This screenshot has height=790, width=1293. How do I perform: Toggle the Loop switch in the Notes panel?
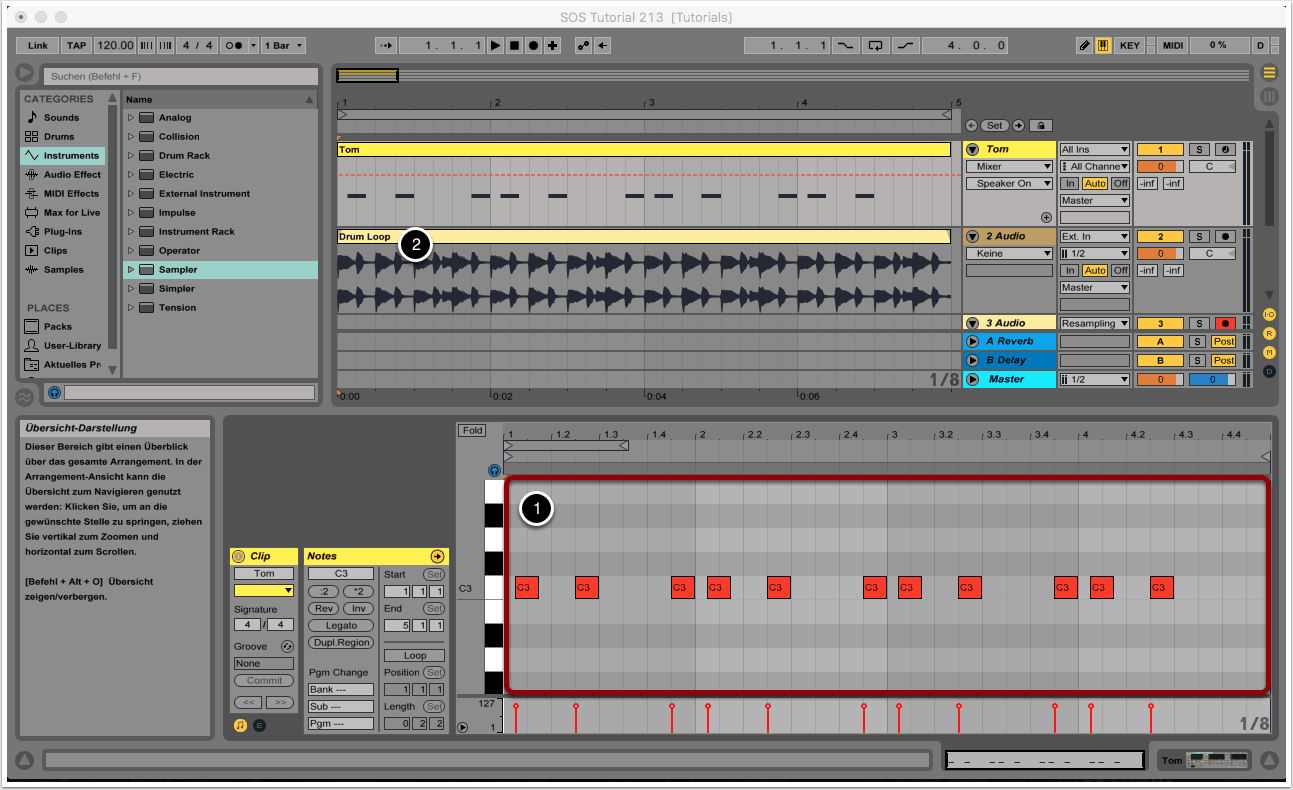point(415,656)
